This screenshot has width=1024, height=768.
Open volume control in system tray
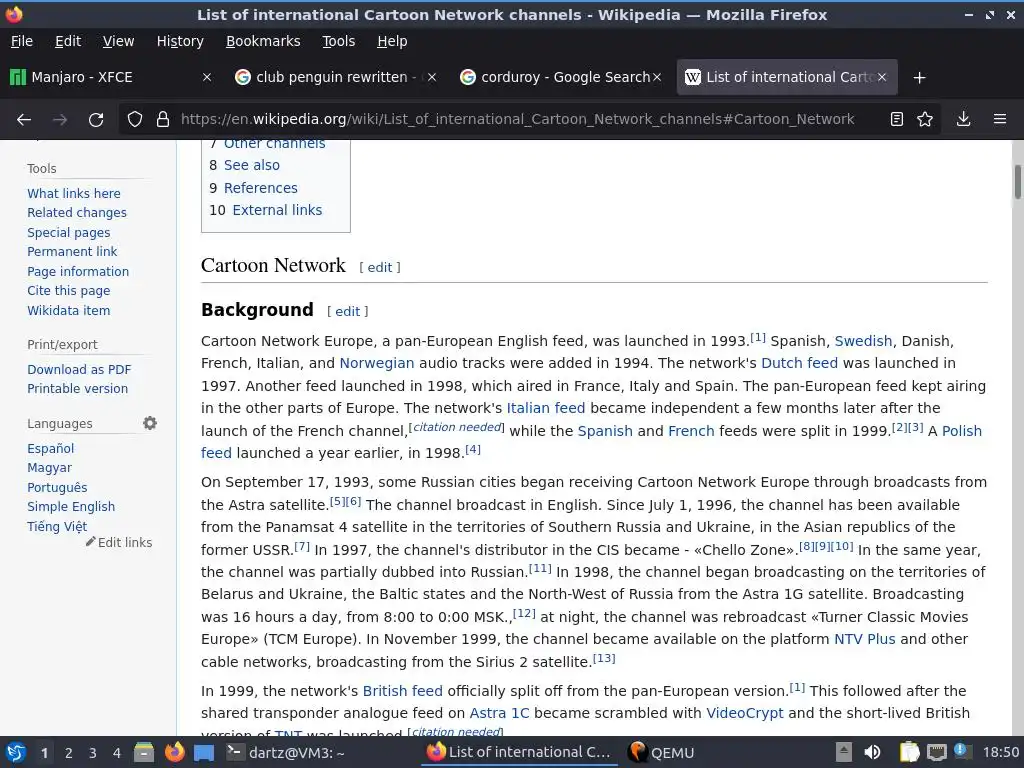click(872, 752)
